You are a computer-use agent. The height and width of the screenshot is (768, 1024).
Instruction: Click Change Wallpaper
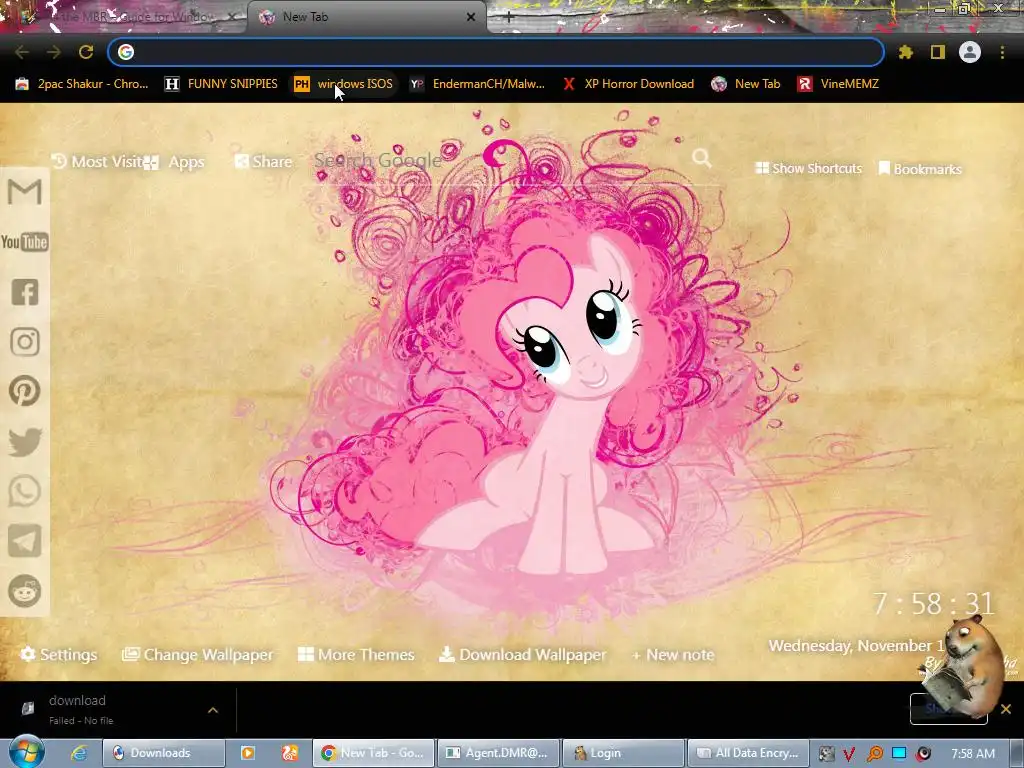pos(198,654)
